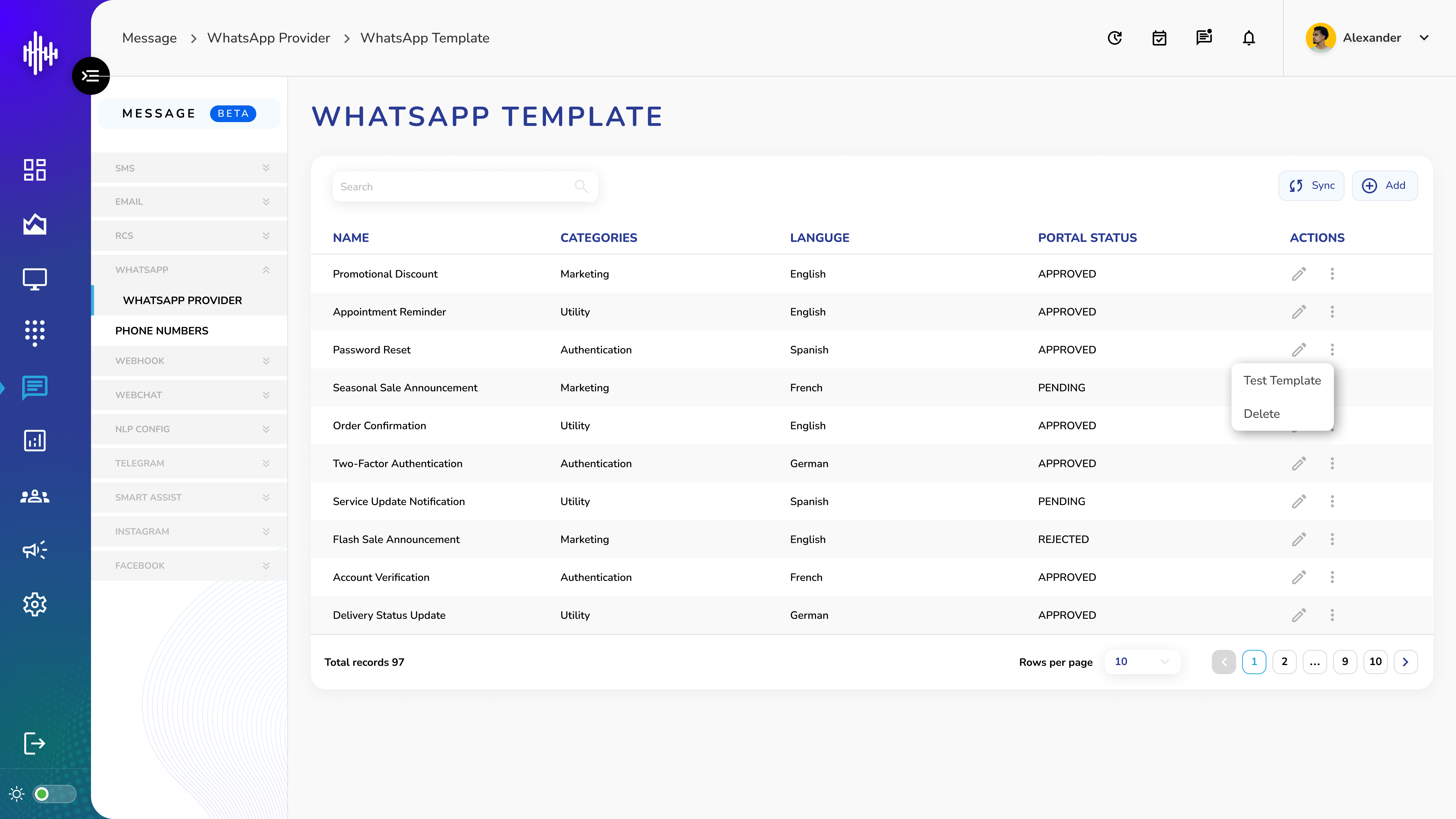Screen dimensions: 1456x819
Task: Click Seasonal Sale Announcement name cell
Action: coord(405,388)
